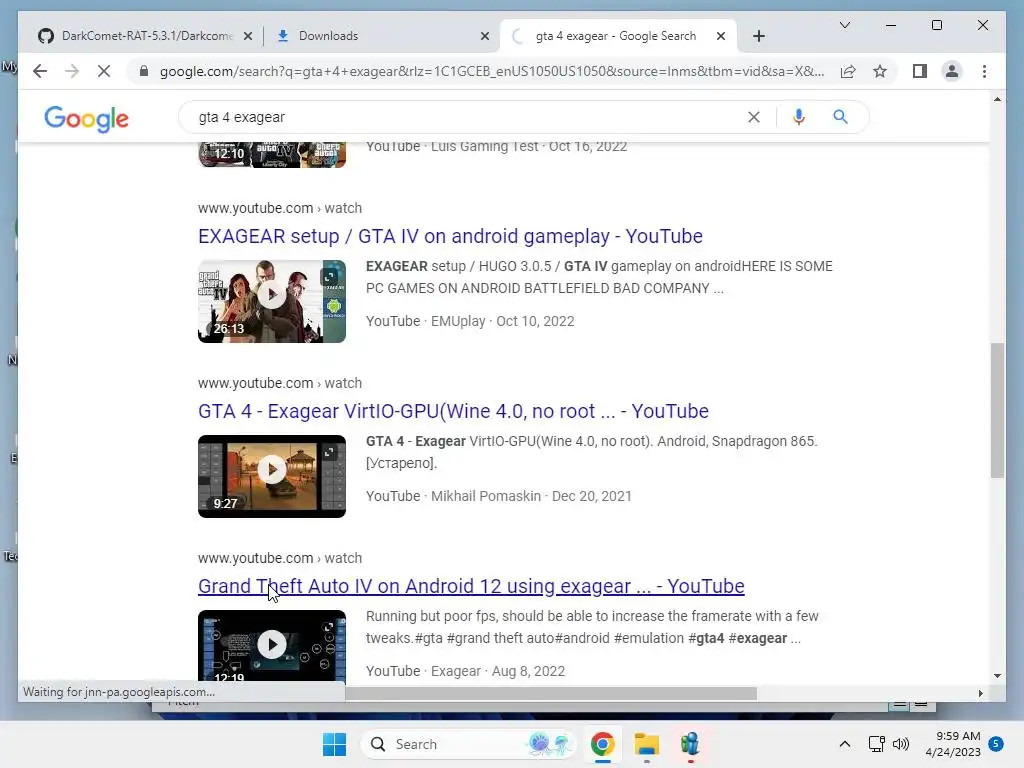Click the Chrome back arrow button
Viewport: 1024px width, 768px height.
pos(40,71)
